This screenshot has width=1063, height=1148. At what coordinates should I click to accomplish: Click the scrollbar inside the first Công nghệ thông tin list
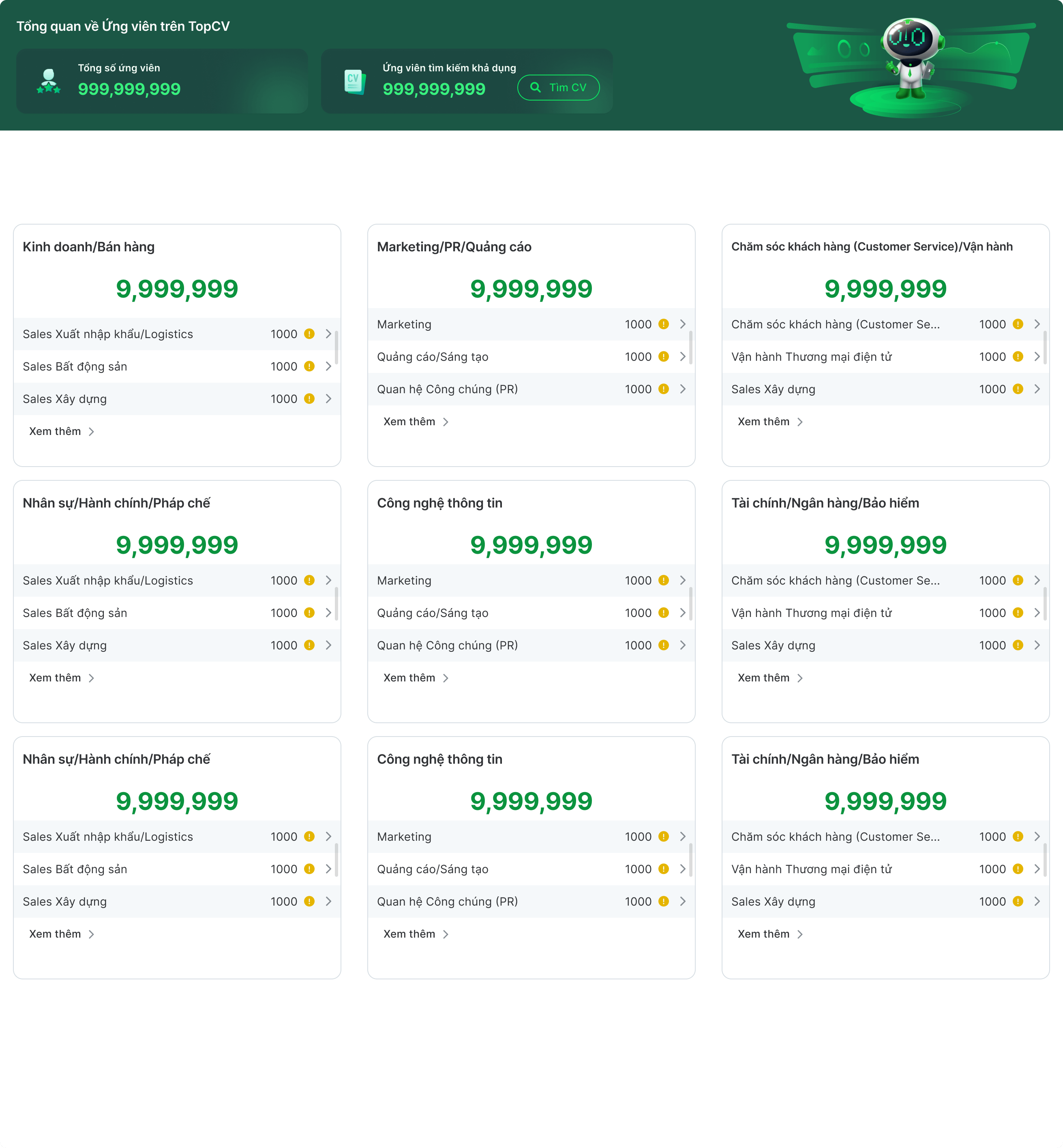click(x=691, y=604)
